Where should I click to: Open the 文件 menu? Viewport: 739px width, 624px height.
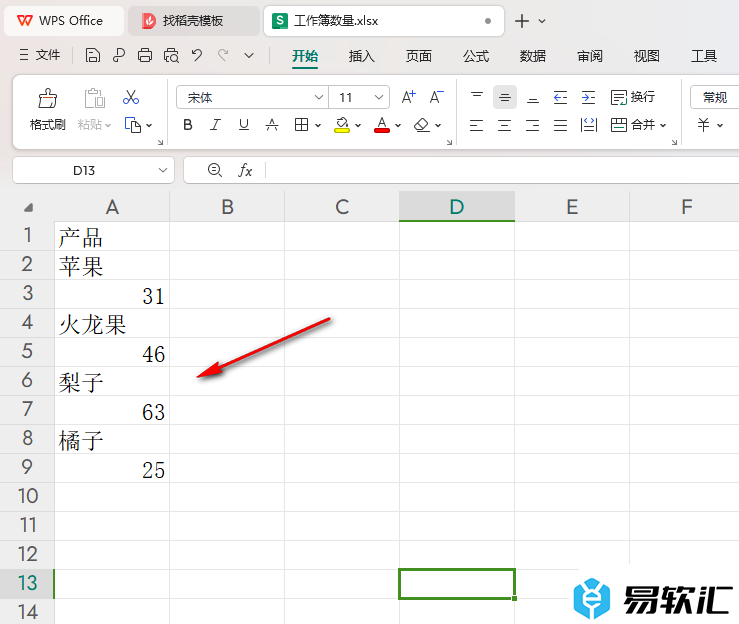(40, 56)
